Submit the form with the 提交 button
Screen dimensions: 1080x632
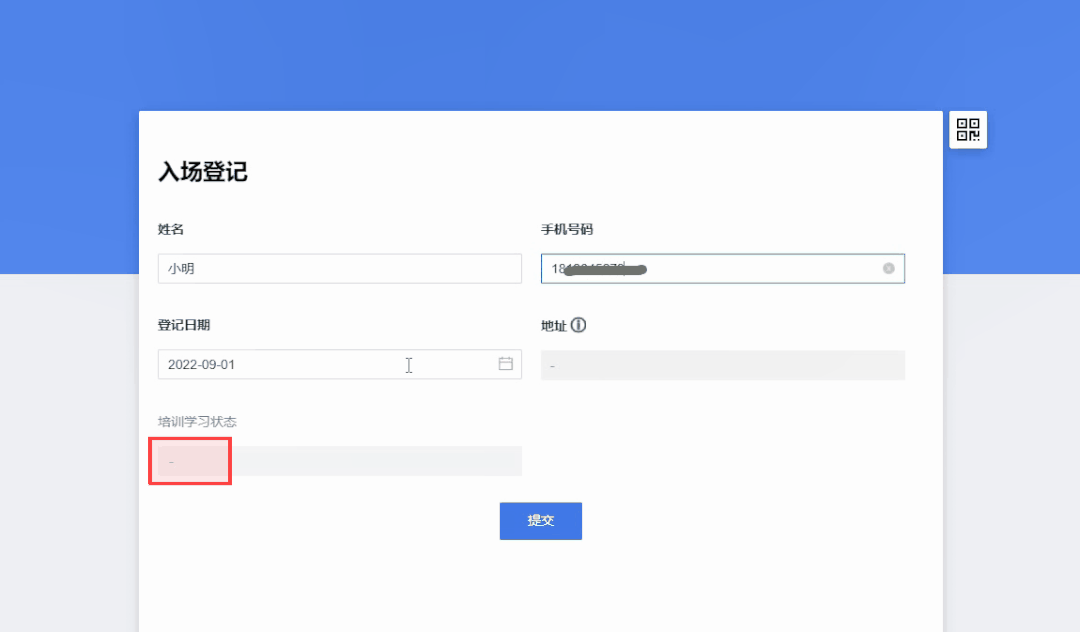tap(541, 521)
